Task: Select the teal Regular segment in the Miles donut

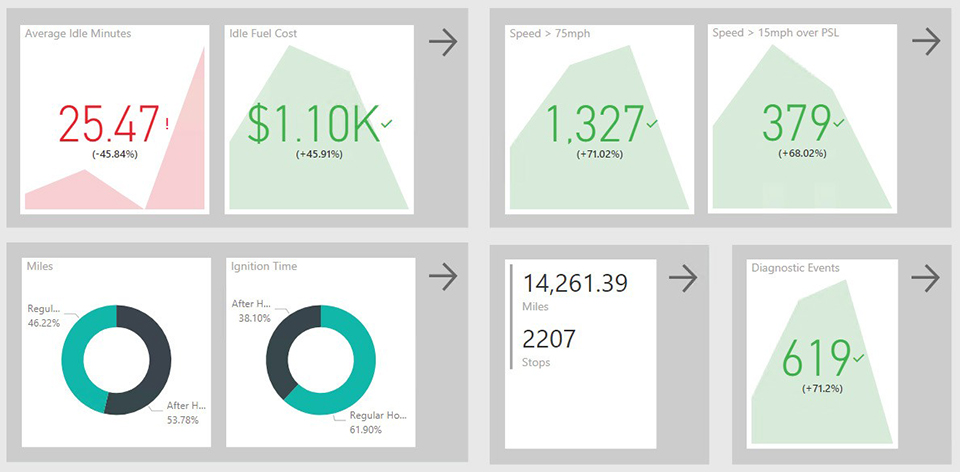Action: pos(73,358)
